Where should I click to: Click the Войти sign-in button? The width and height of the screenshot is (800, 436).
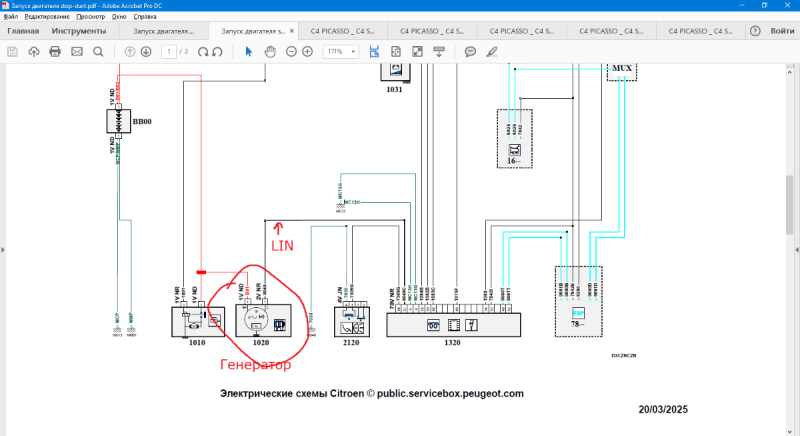click(782, 31)
